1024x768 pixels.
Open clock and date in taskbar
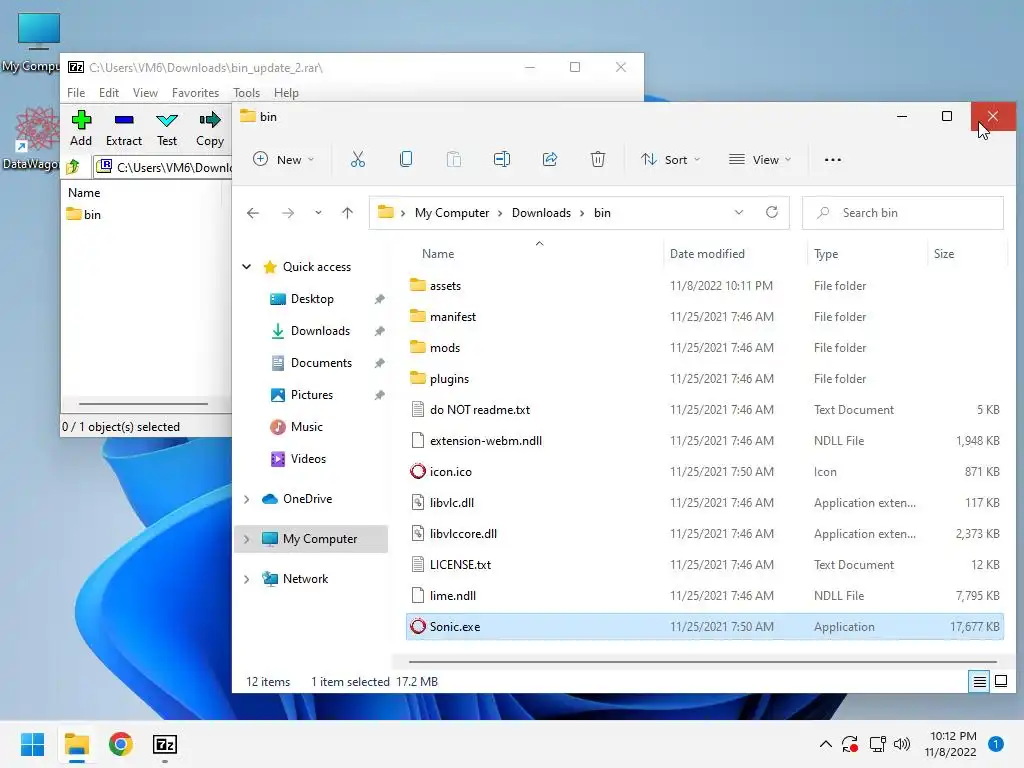tap(953, 744)
